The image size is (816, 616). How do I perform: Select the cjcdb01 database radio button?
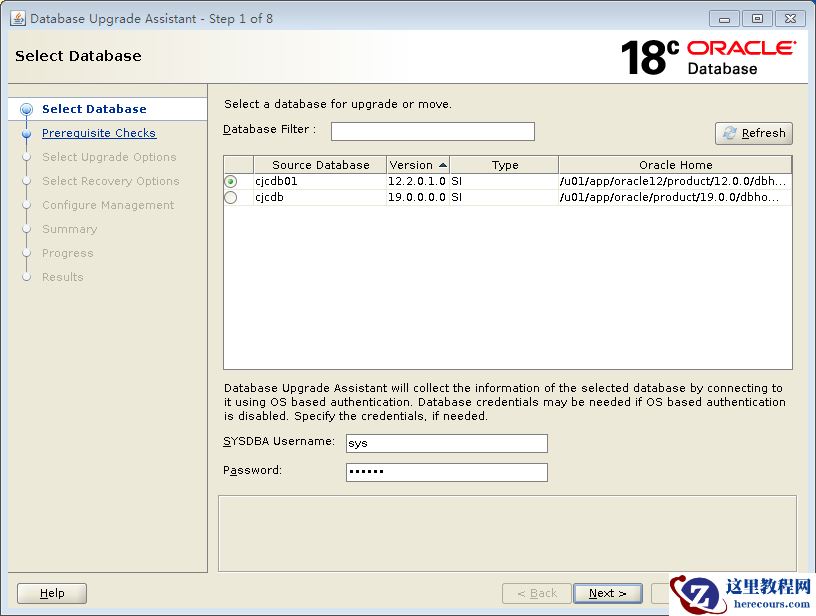click(x=231, y=181)
